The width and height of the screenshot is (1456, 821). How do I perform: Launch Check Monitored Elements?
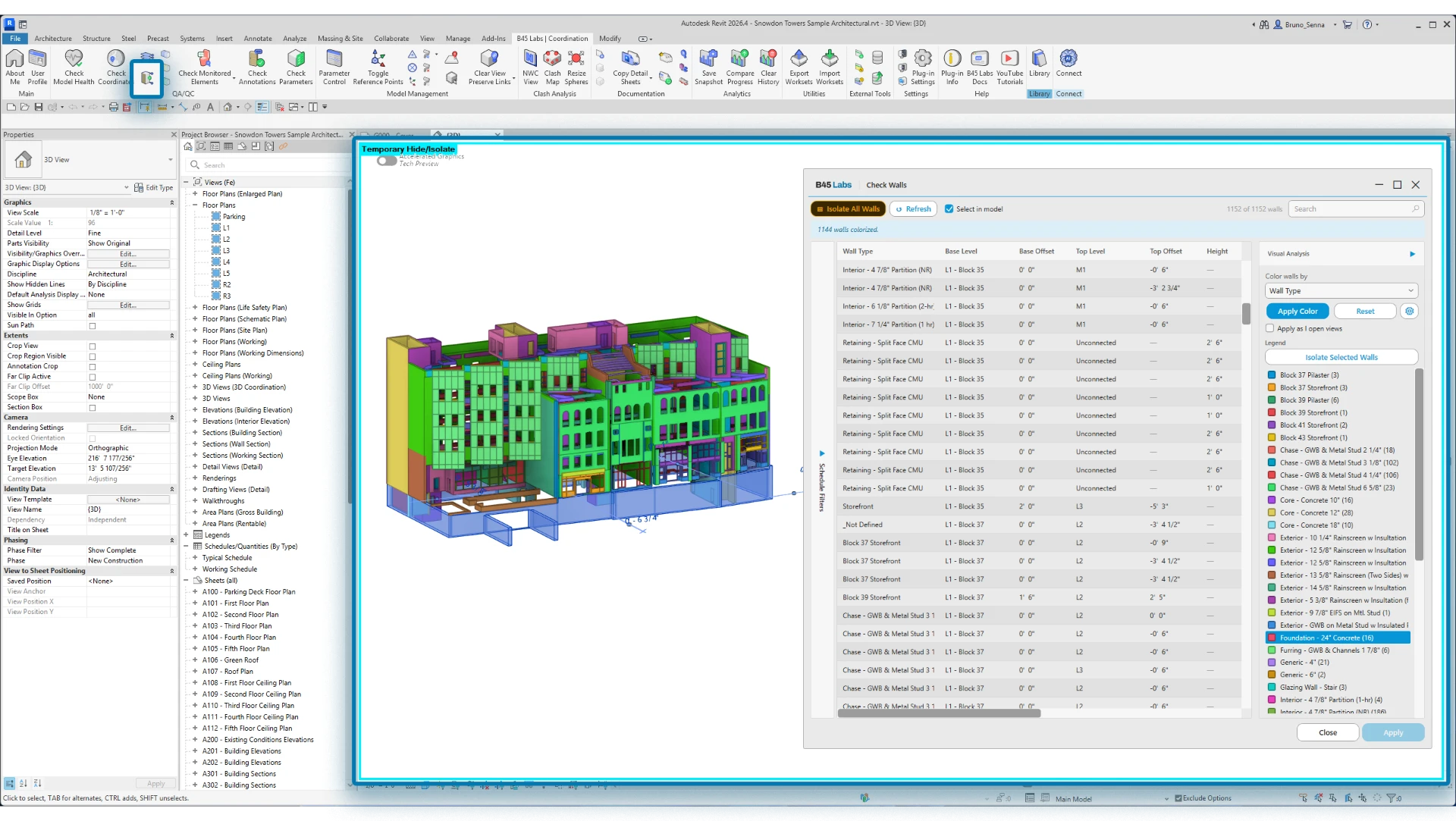point(204,67)
